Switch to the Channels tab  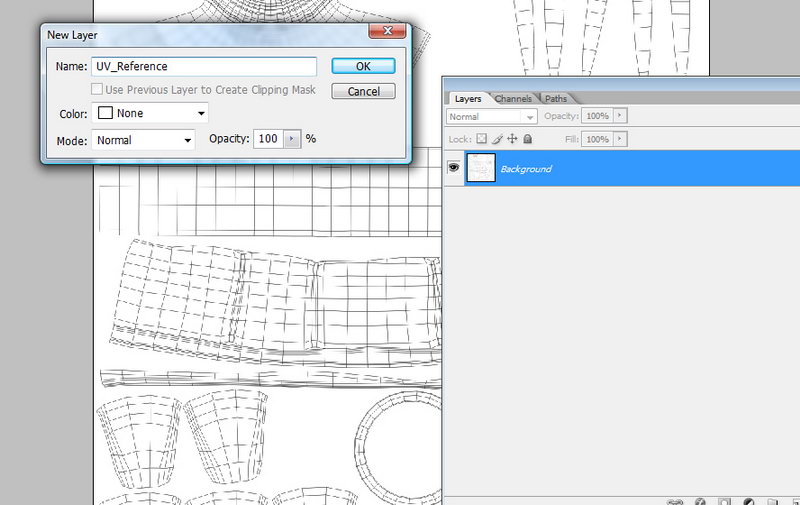[x=513, y=99]
